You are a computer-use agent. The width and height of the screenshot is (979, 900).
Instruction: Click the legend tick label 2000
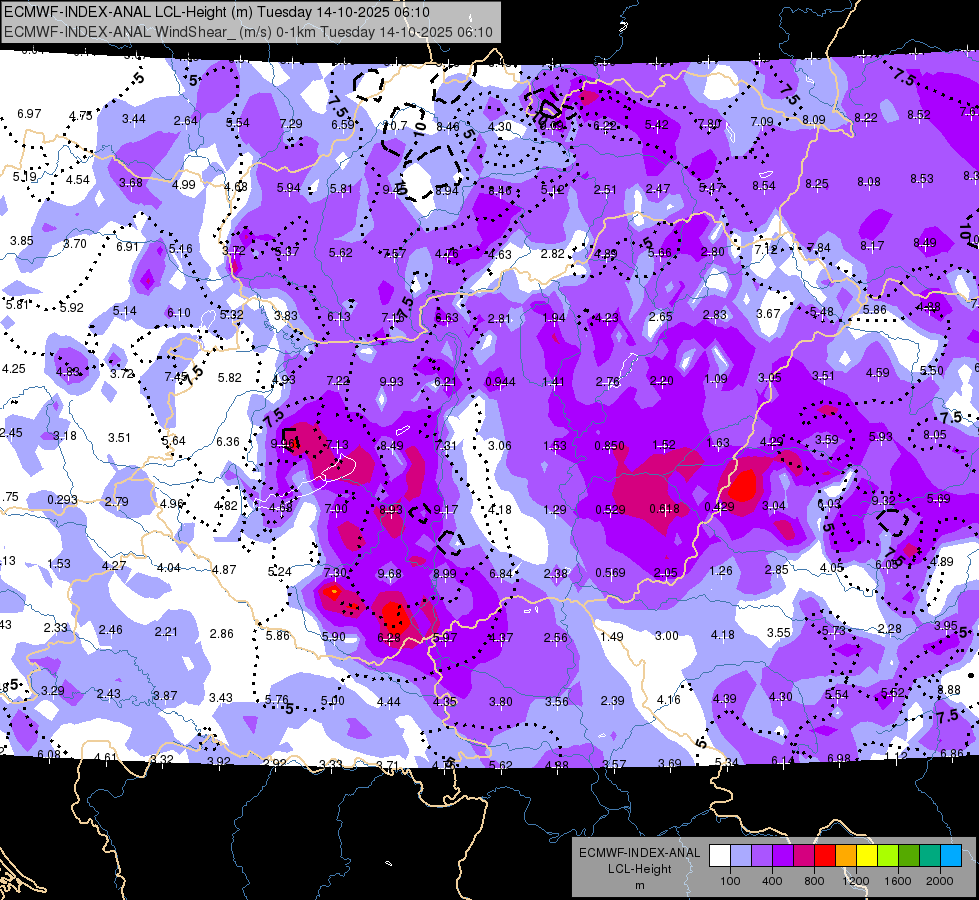(940, 881)
